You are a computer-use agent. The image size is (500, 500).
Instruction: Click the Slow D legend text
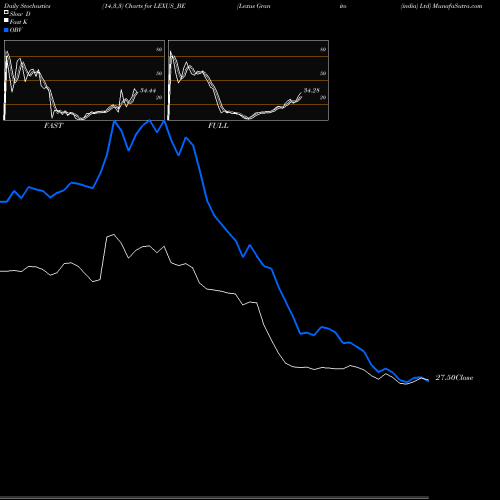coord(20,14)
